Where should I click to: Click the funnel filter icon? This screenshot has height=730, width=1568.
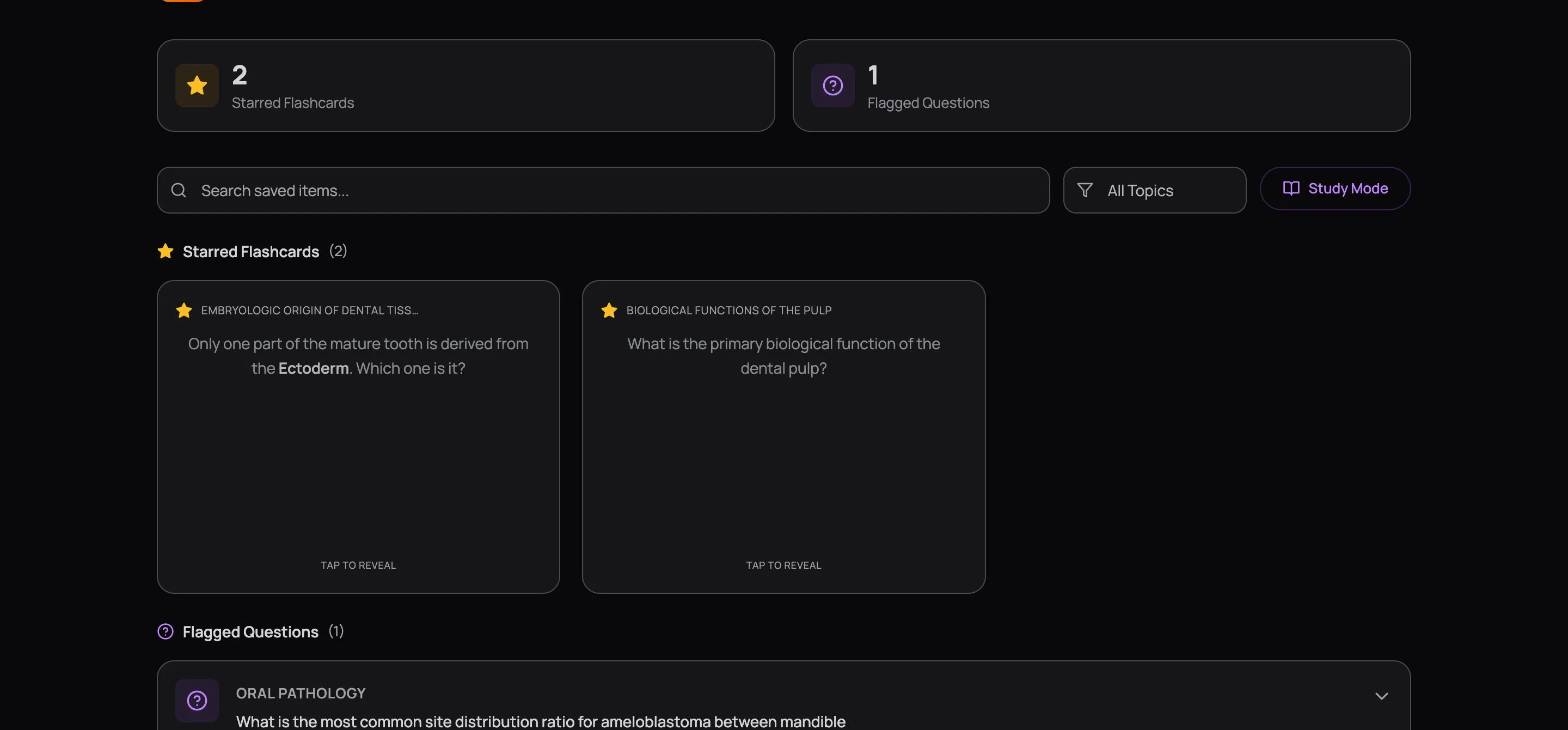point(1085,191)
